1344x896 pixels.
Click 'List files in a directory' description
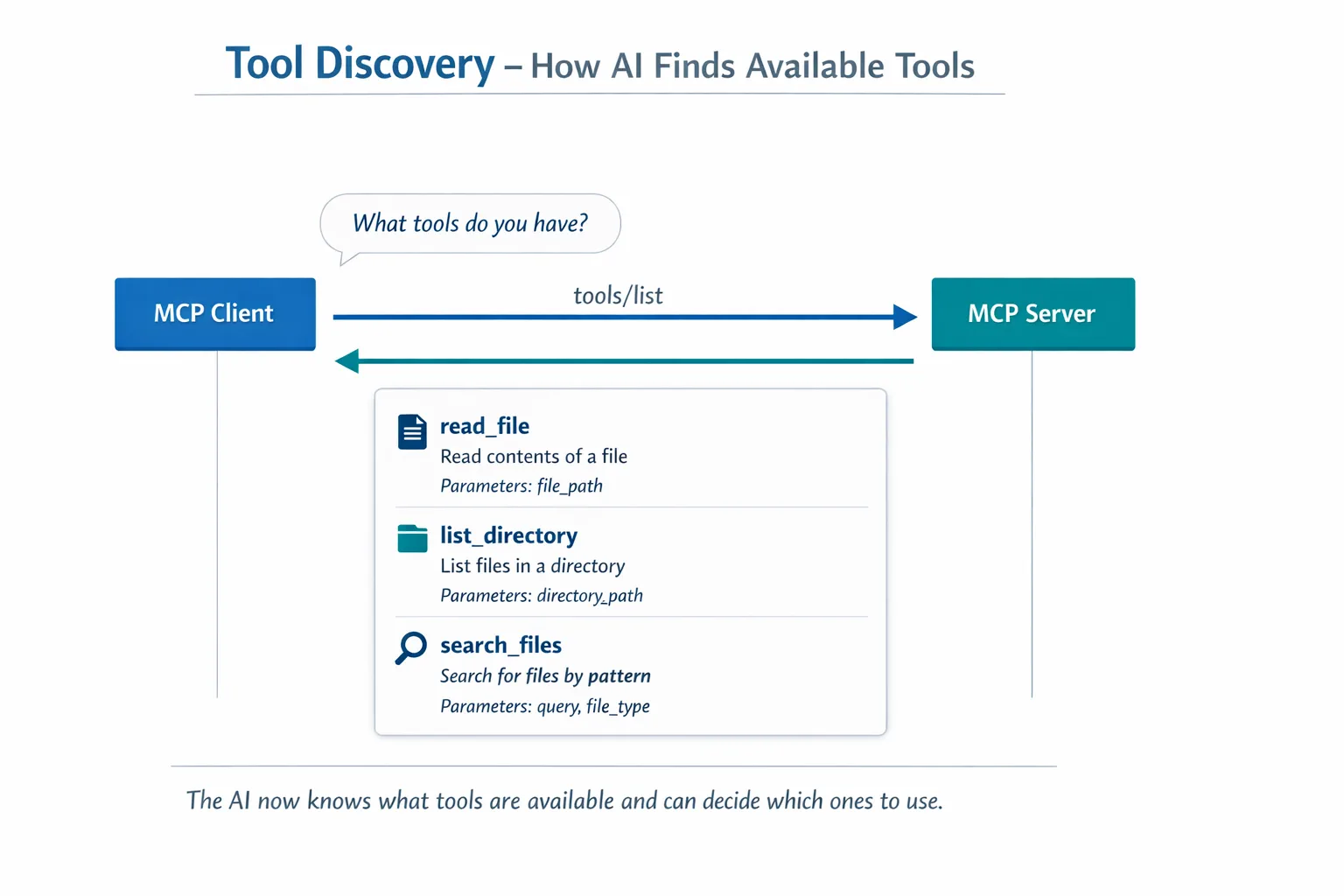click(532, 566)
